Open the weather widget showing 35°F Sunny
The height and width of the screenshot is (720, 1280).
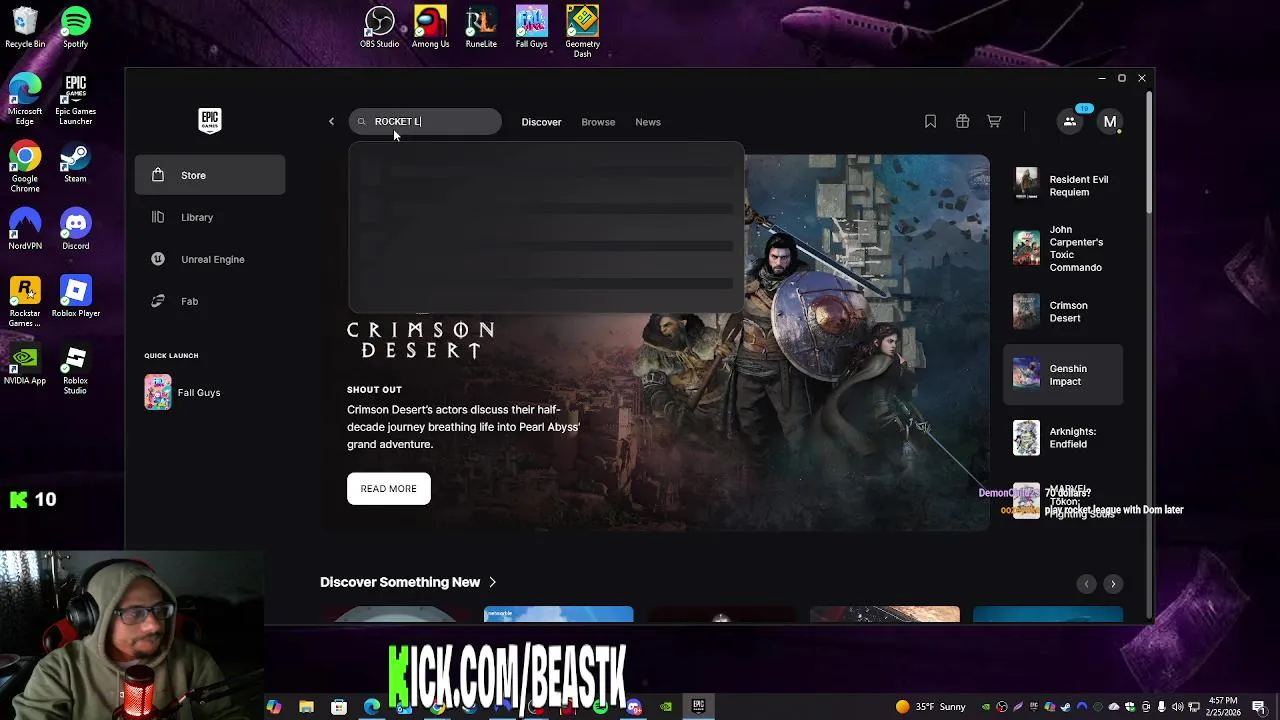(x=930, y=707)
